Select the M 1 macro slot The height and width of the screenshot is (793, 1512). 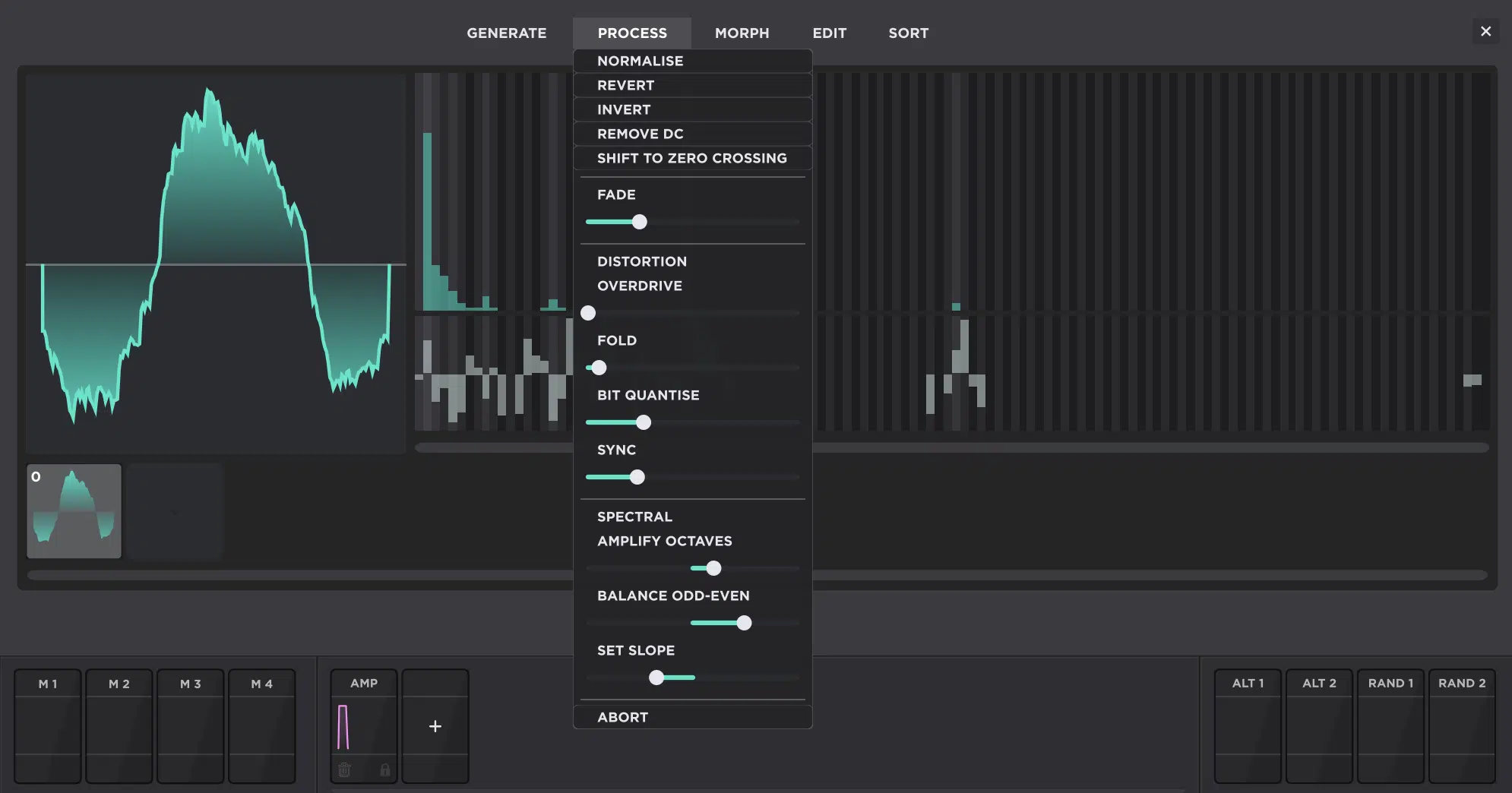click(48, 725)
